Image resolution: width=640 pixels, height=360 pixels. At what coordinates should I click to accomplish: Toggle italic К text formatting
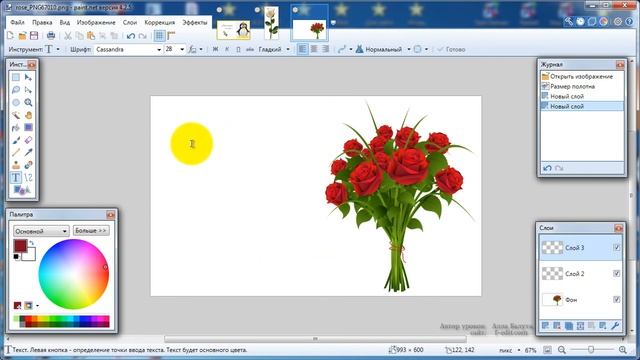(227, 49)
